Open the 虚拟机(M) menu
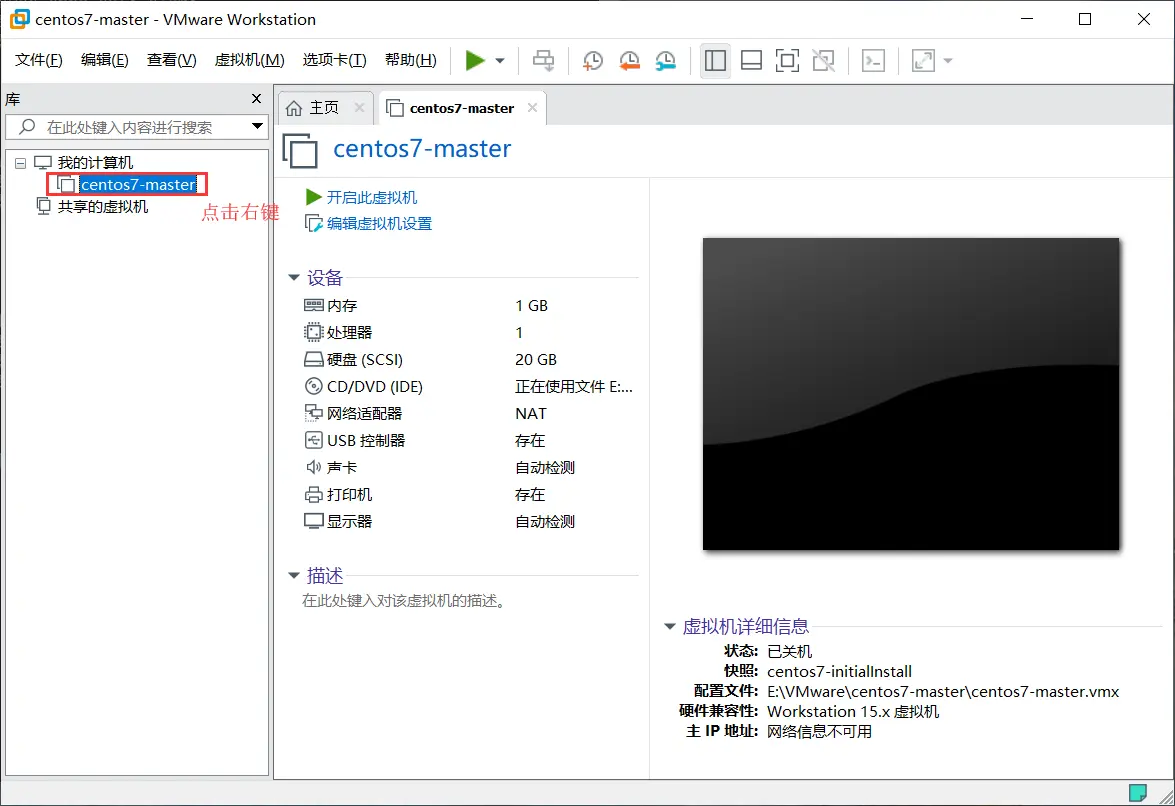Image resolution: width=1175 pixels, height=806 pixels. point(250,60)
